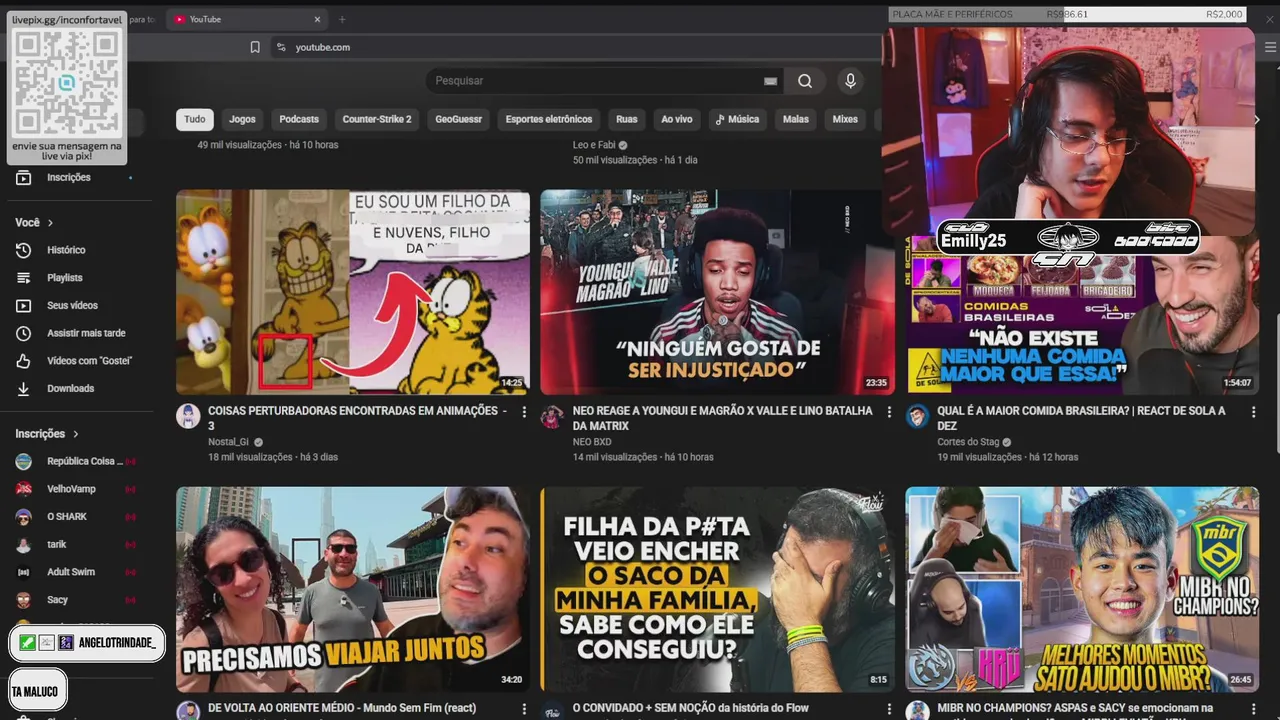Open NEO BXD channel name link
The image size is (1280, 720).
click(592, 442)
